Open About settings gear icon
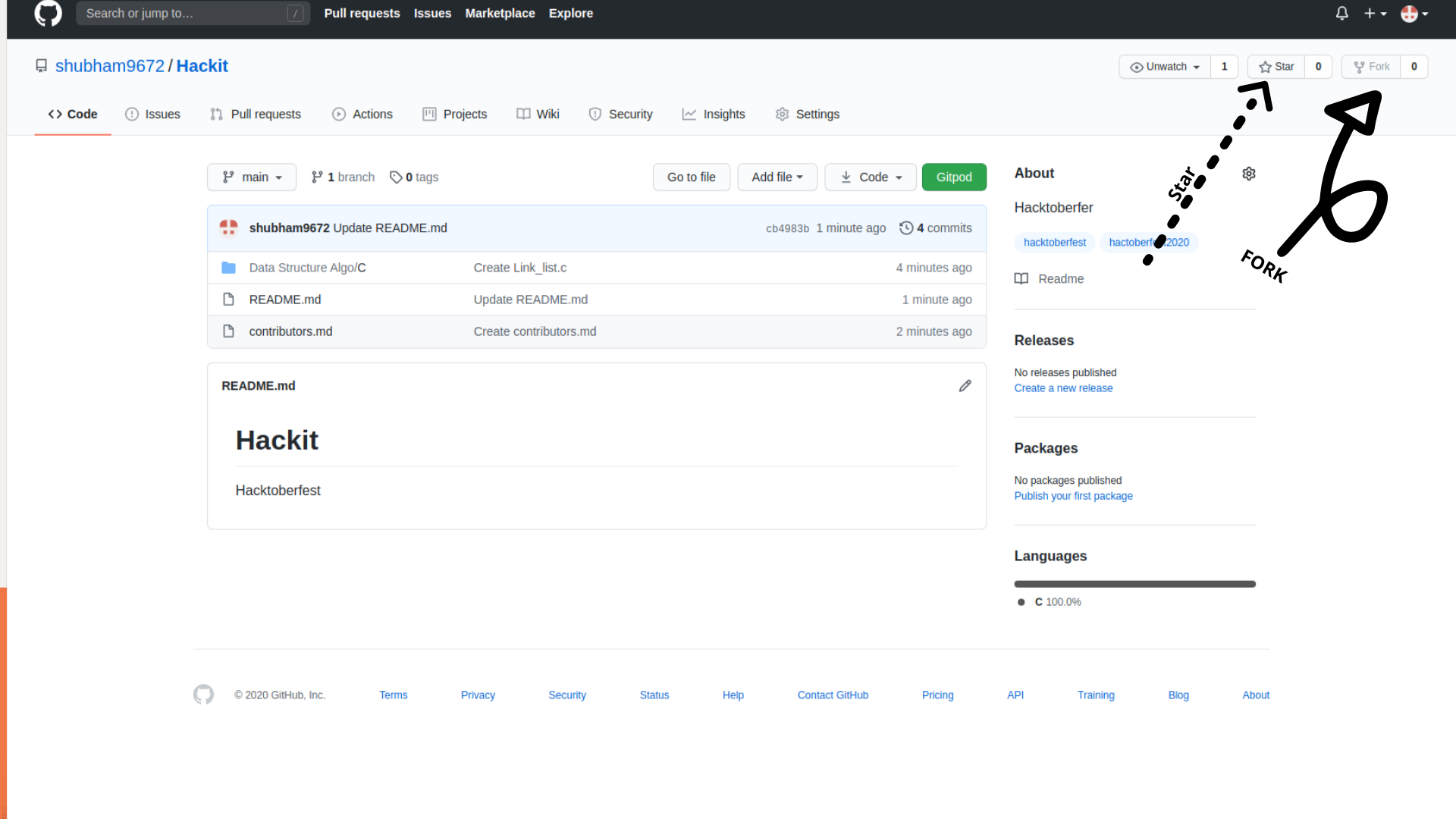 tap(1249, 174)
